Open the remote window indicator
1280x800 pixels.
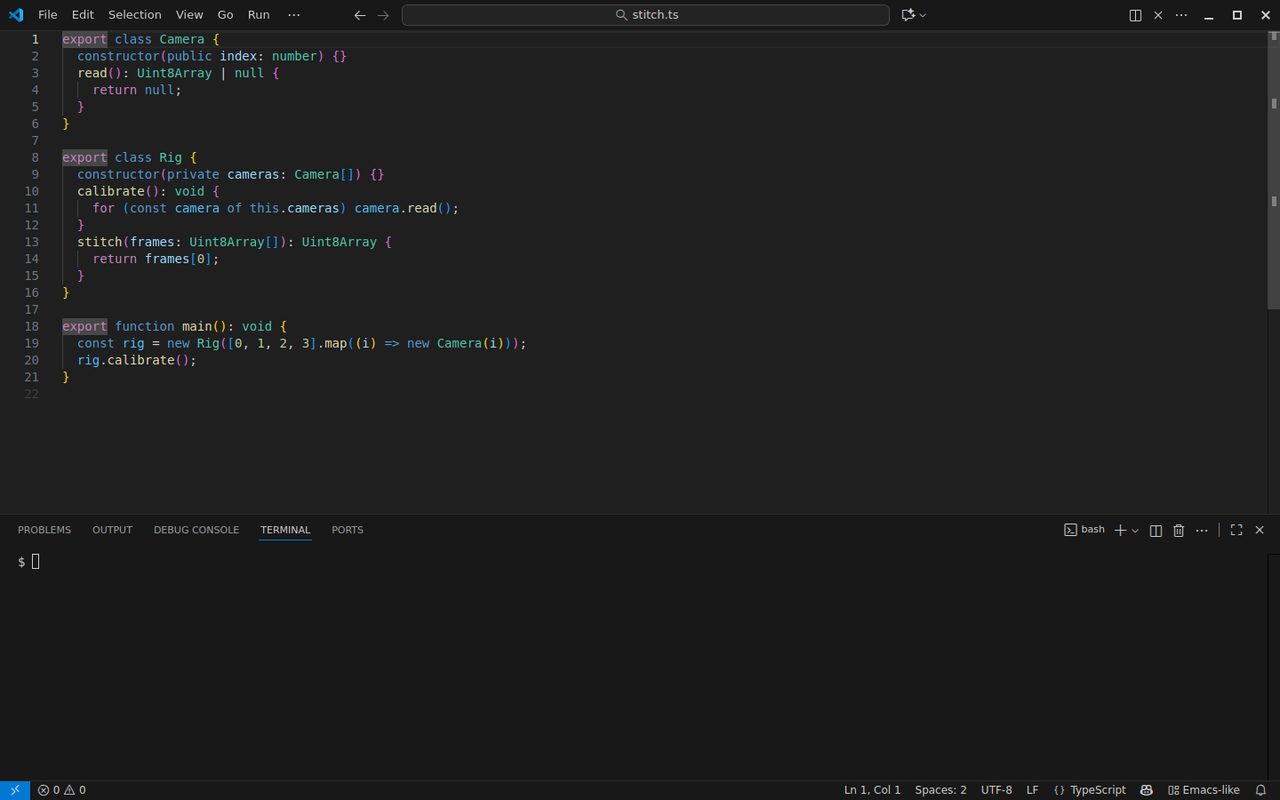(x=15, y=790)
